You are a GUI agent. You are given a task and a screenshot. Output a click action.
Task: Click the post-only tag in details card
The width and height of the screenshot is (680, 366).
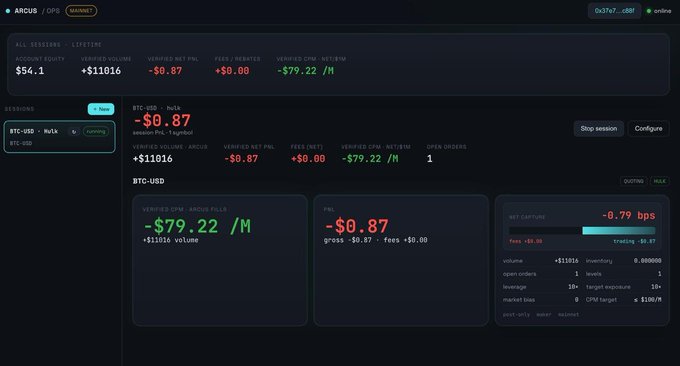click(x=516, y=314)
